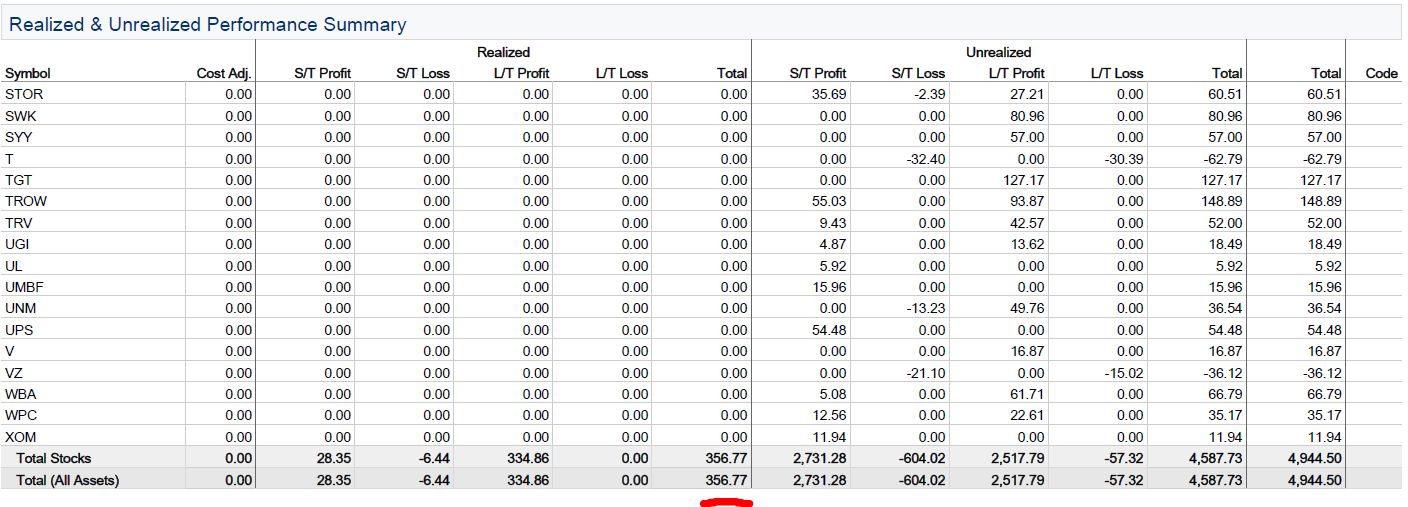Click the XOM symbol cell
This screenshot has width=1408, height=507.
coord(21,437)
